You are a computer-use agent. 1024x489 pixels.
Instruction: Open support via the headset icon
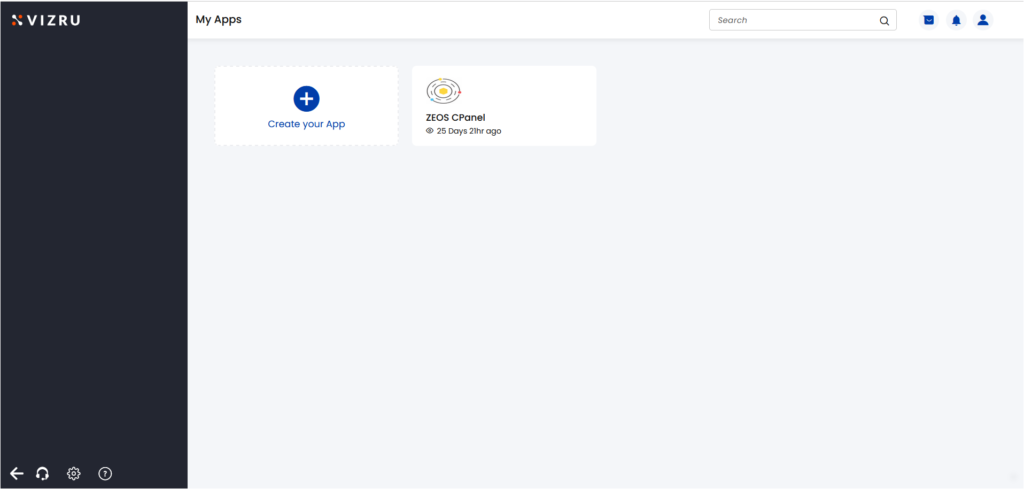tap(43, 473)
